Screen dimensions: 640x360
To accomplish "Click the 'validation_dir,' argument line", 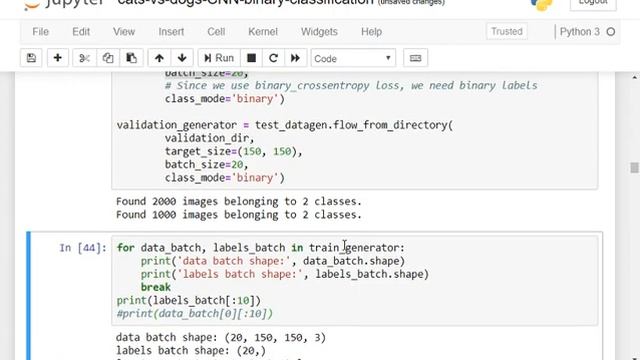I will 209,138.
